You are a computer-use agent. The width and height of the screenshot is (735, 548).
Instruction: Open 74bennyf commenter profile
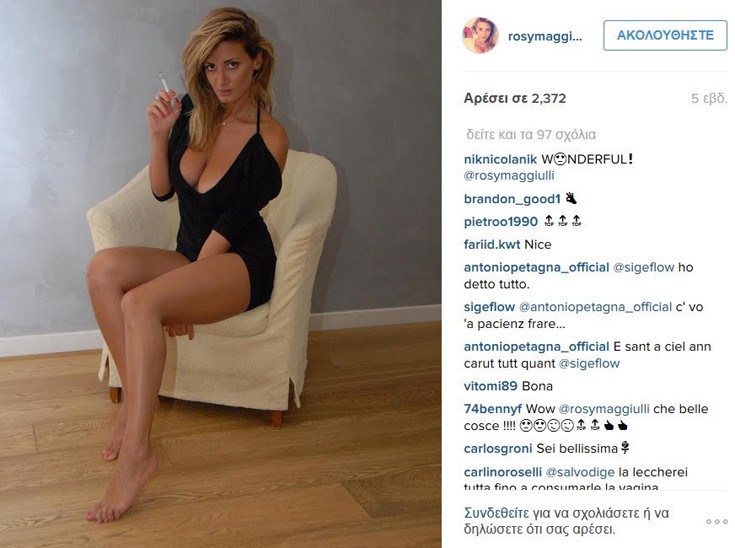[493, 409]
